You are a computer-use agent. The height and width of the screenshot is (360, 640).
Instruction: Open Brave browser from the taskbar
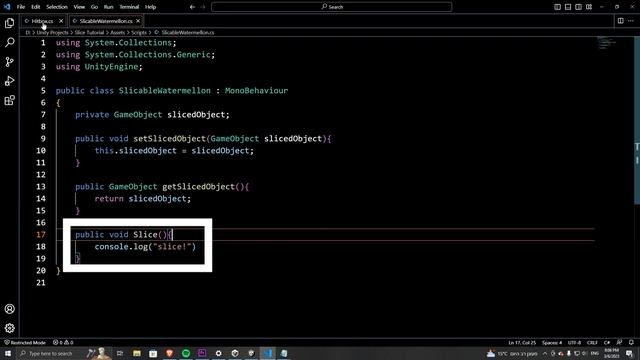[x=169, y=353]
